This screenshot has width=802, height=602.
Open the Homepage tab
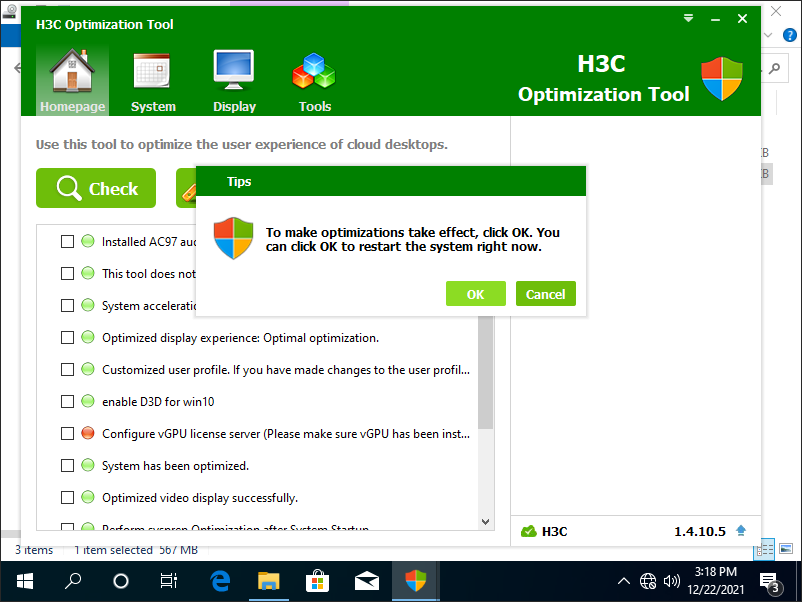point(72,80)
